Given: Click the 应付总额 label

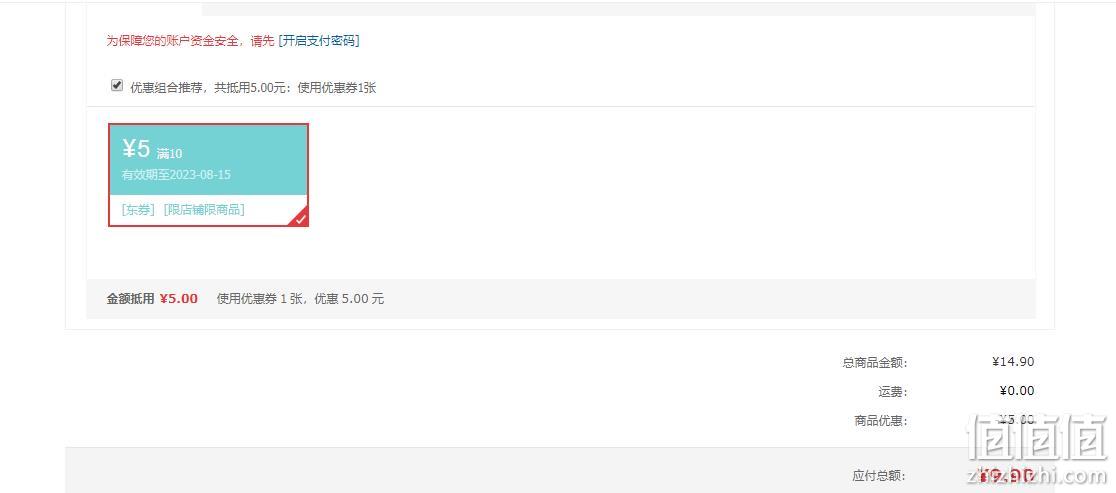Looking at the screenshot, I should [879, 476].
